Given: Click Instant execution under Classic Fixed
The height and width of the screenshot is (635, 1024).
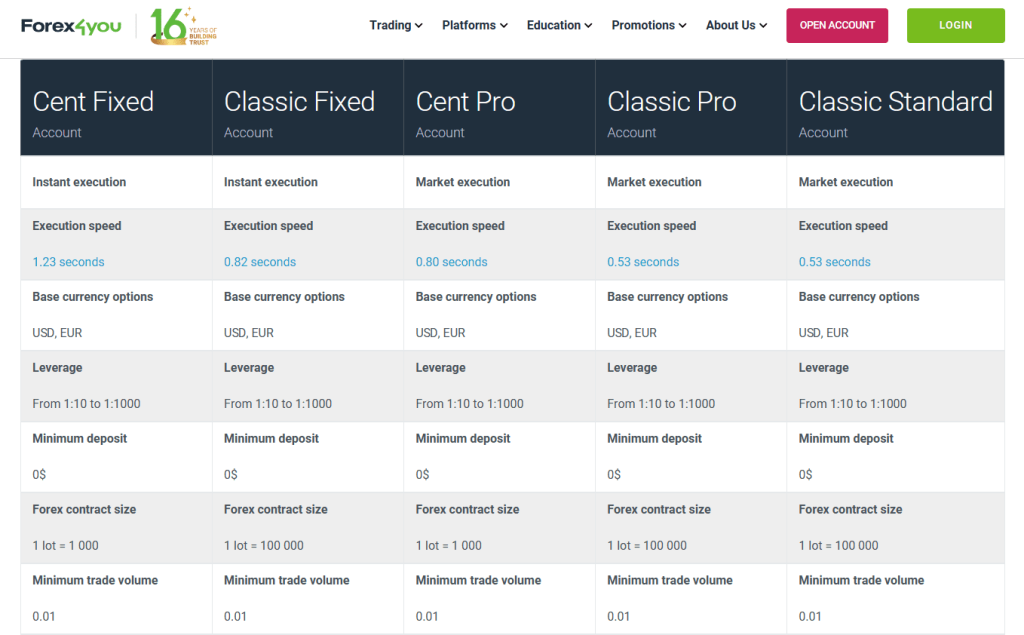Looking at the screenshot, I should 271,182.
